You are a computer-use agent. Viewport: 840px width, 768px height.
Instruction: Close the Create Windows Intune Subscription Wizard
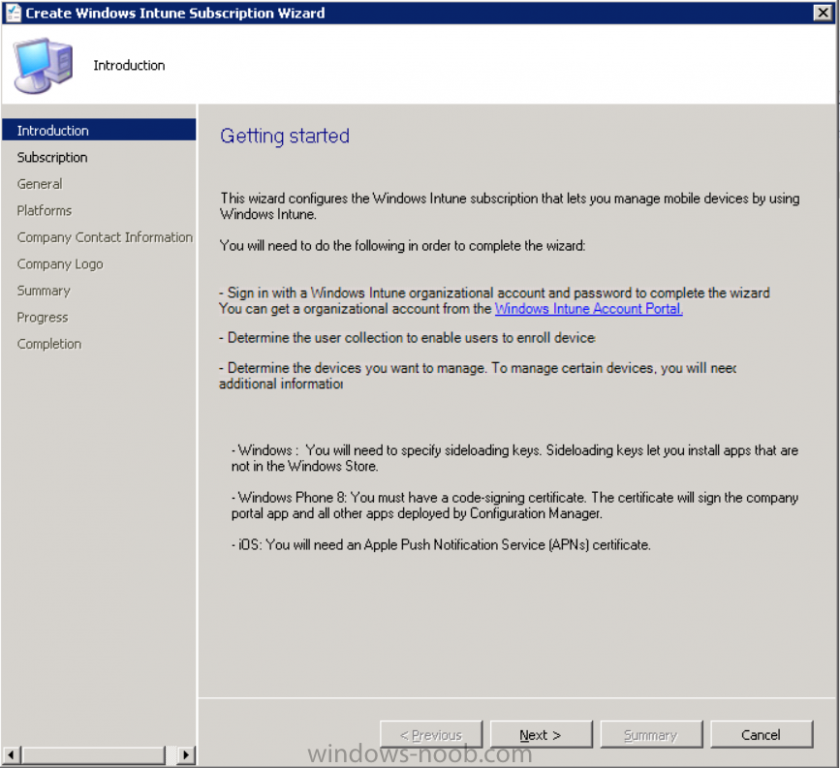click(823, 12)
